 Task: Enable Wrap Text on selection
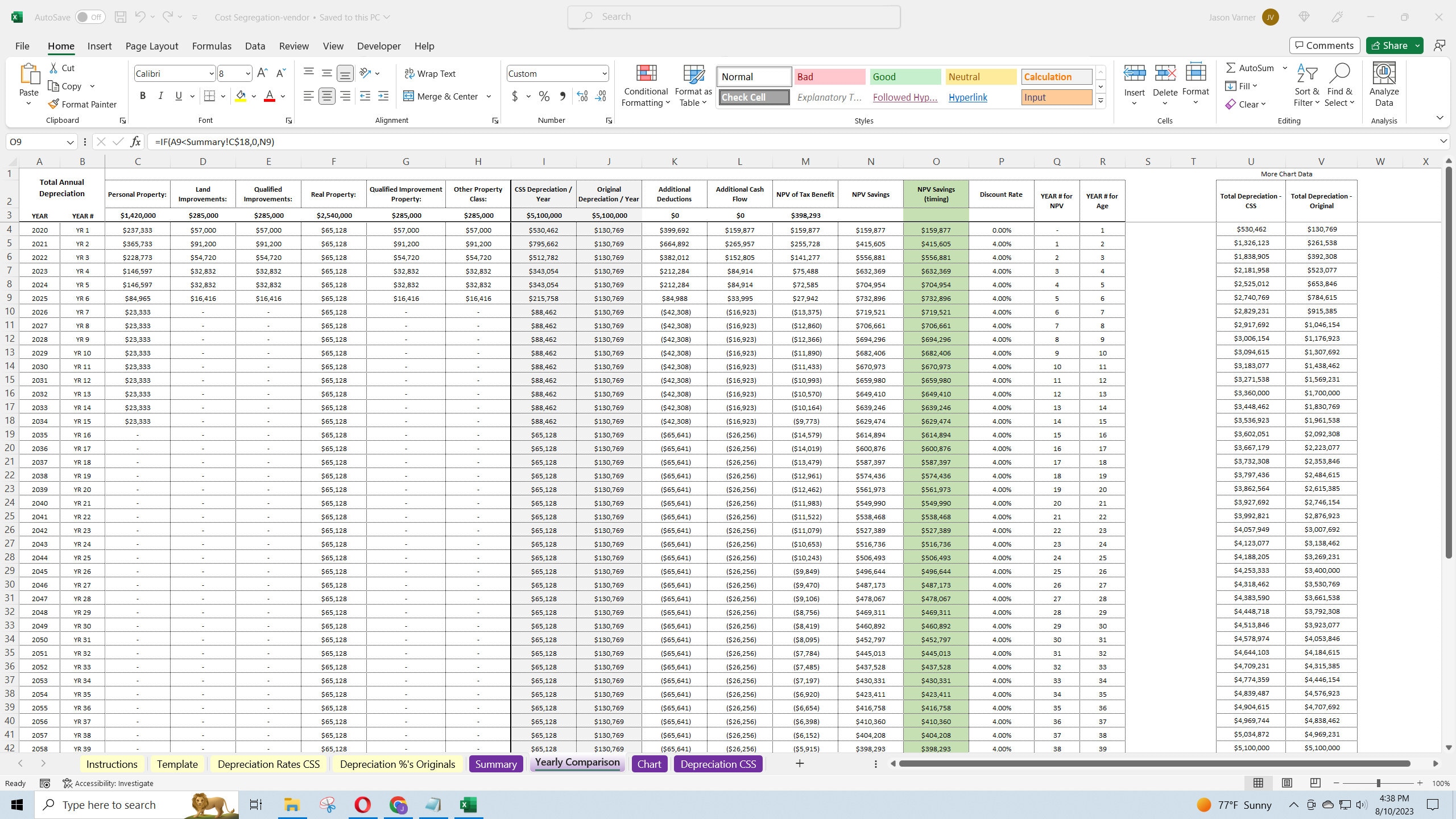click(431, 73)
